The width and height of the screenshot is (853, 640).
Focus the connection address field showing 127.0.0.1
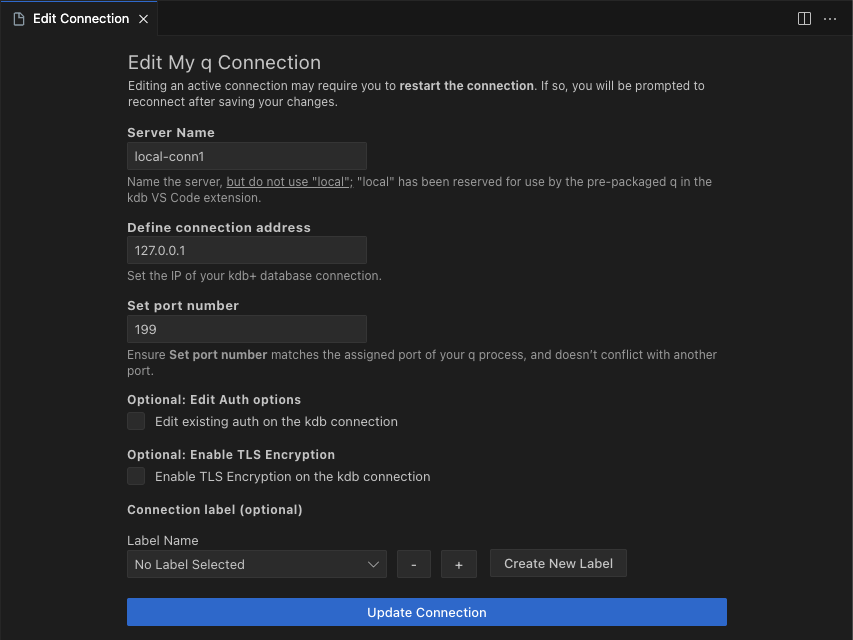point(246,250)
